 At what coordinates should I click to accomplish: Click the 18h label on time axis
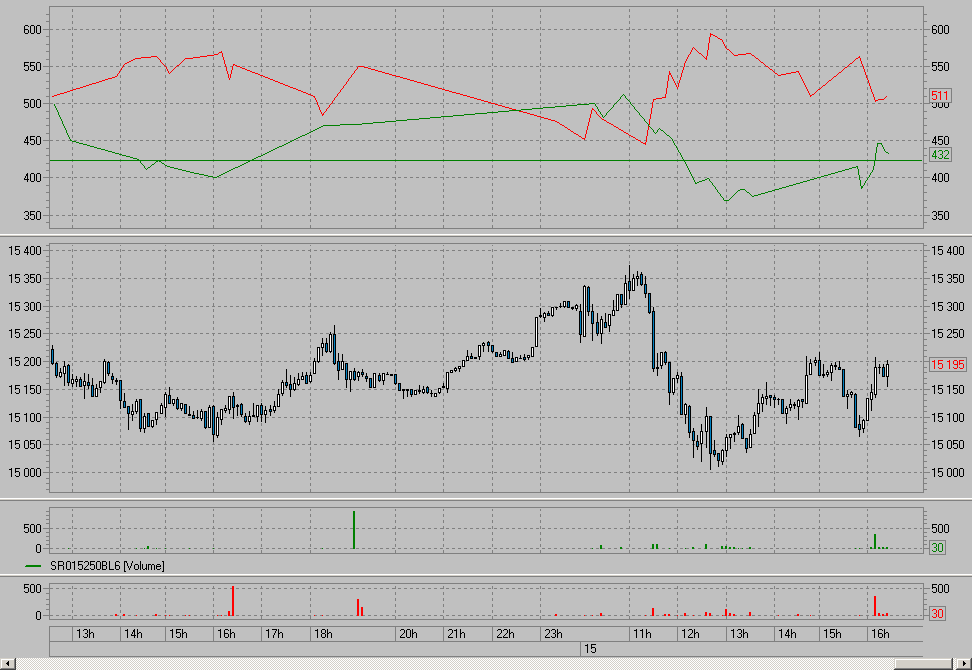pos(323,634)
